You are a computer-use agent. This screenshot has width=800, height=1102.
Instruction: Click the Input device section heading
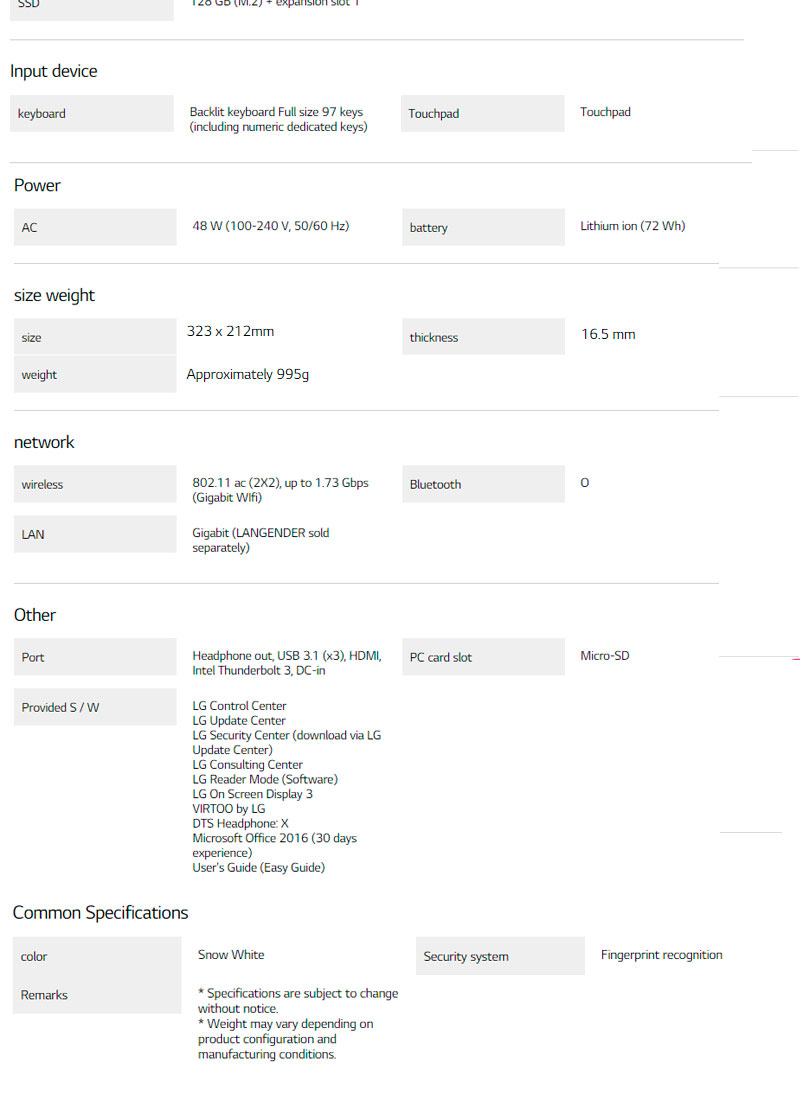point(54,71)
